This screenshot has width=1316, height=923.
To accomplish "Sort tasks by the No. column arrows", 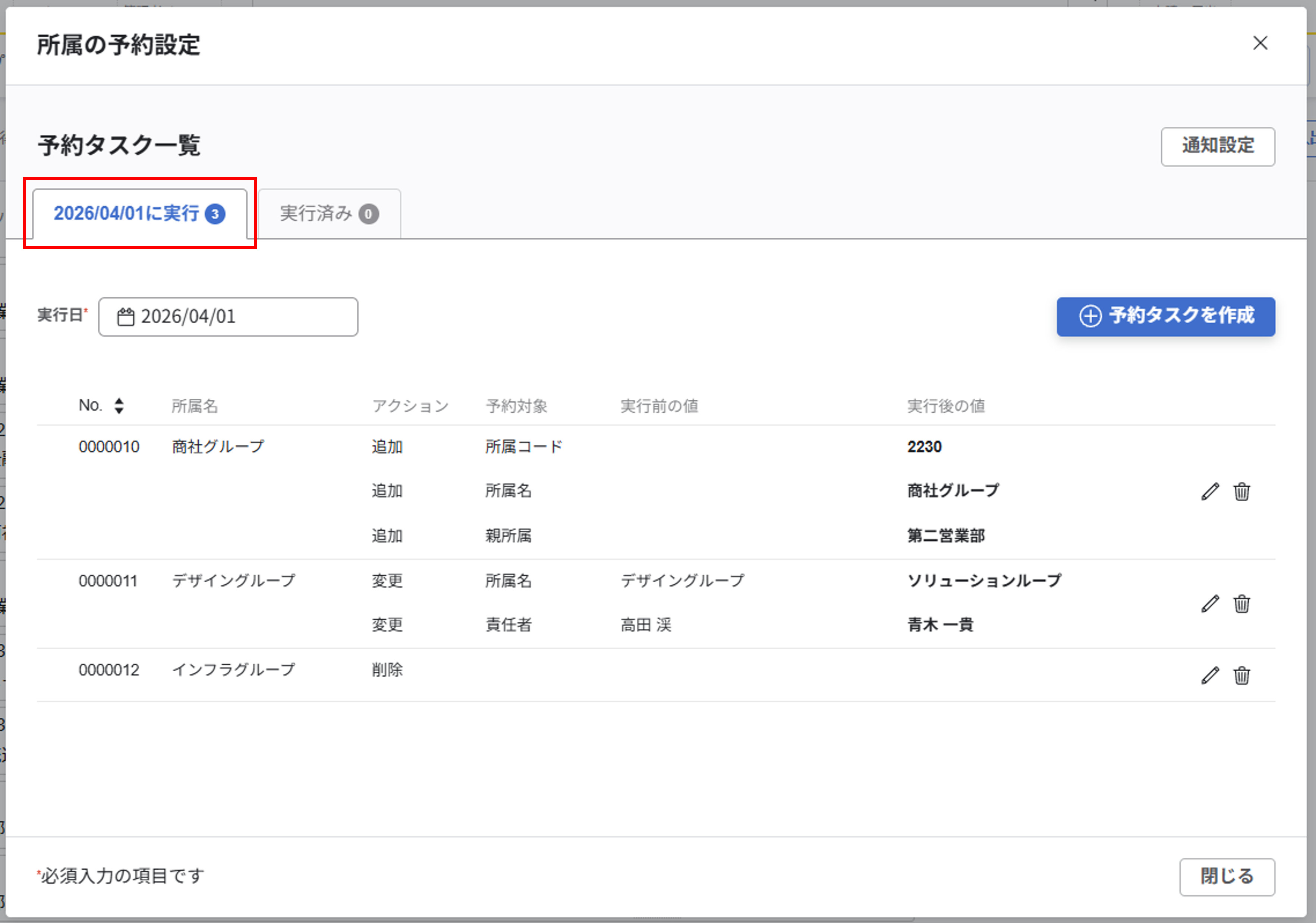I will [x=119, y=406].
